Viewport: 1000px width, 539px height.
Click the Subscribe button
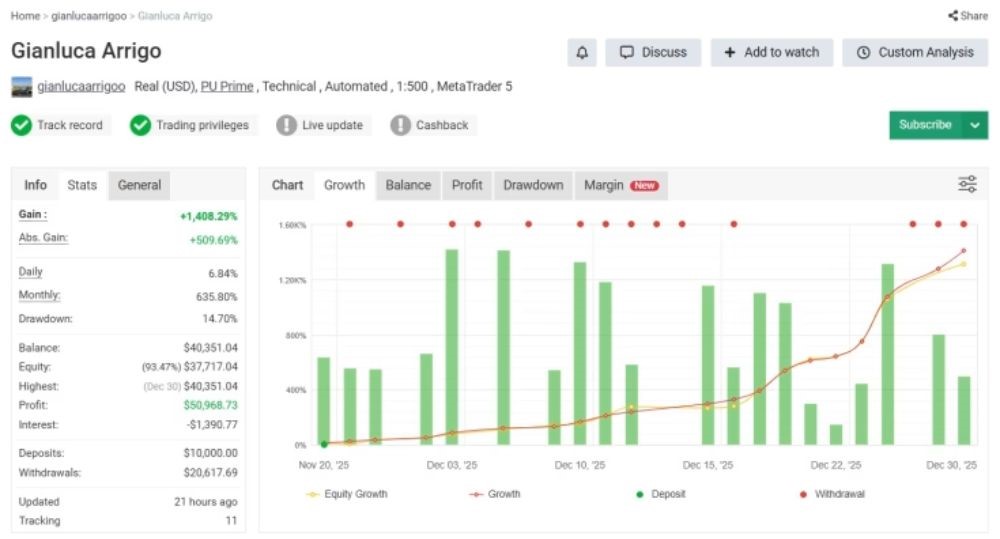pos(925,125)
